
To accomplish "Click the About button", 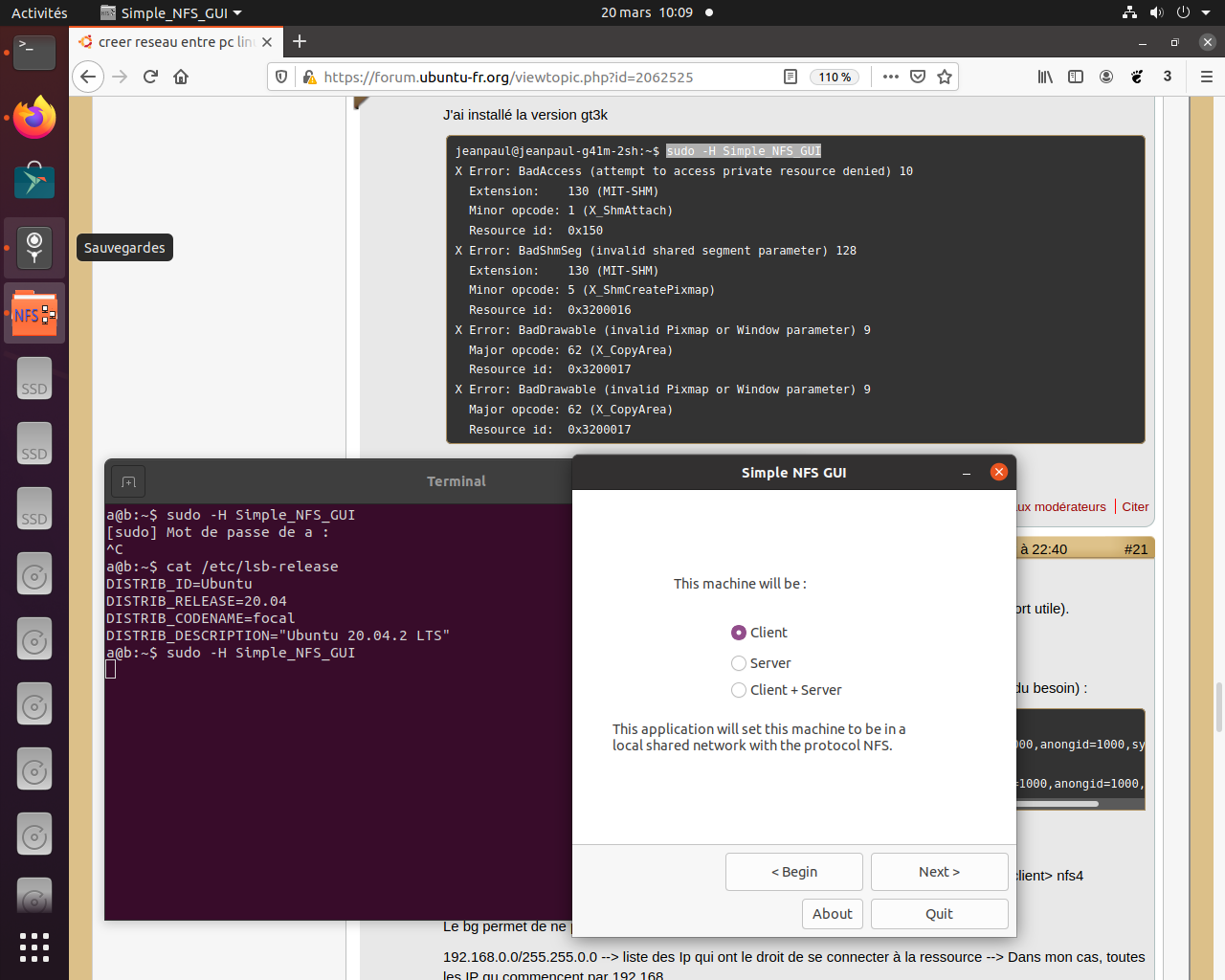I will [832, 914].
